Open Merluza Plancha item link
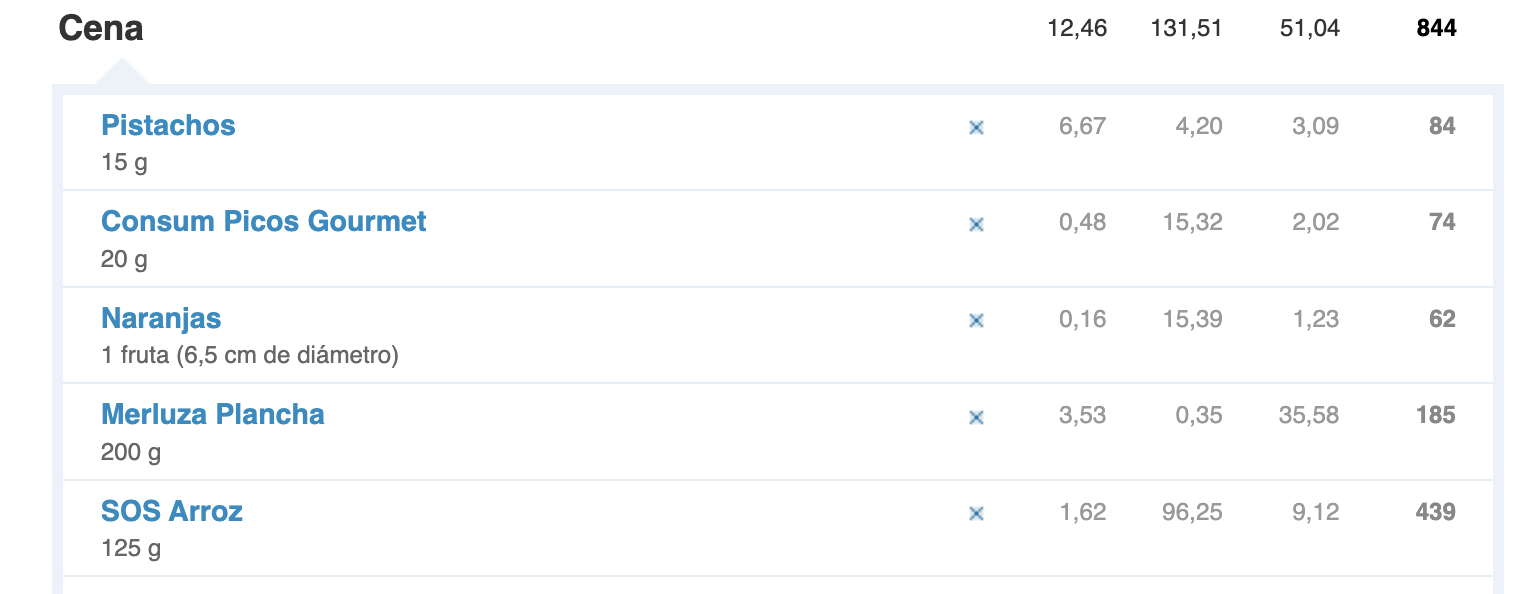The width and height of the screenshot is (1520, 594). coord(213,414)
